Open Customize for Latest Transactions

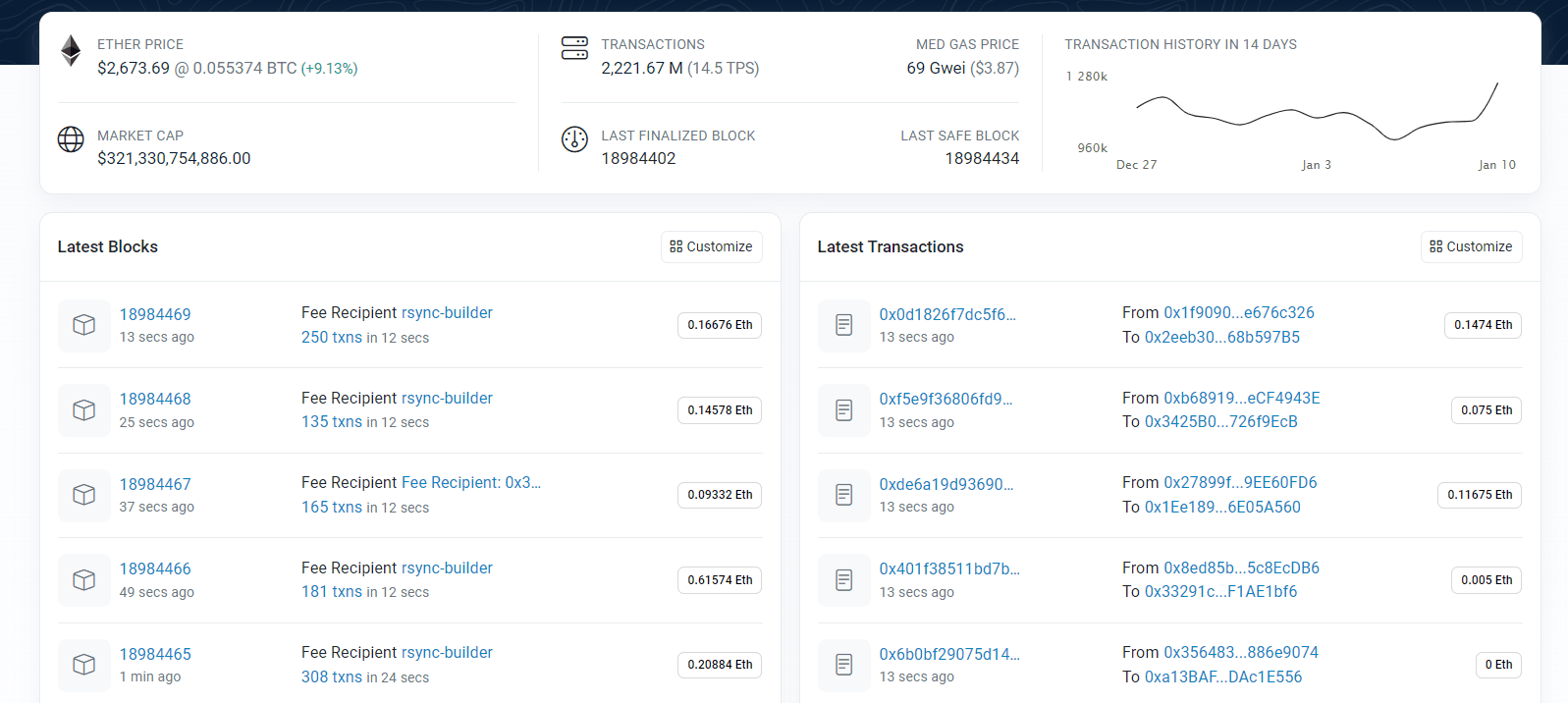coord(1471,246)
